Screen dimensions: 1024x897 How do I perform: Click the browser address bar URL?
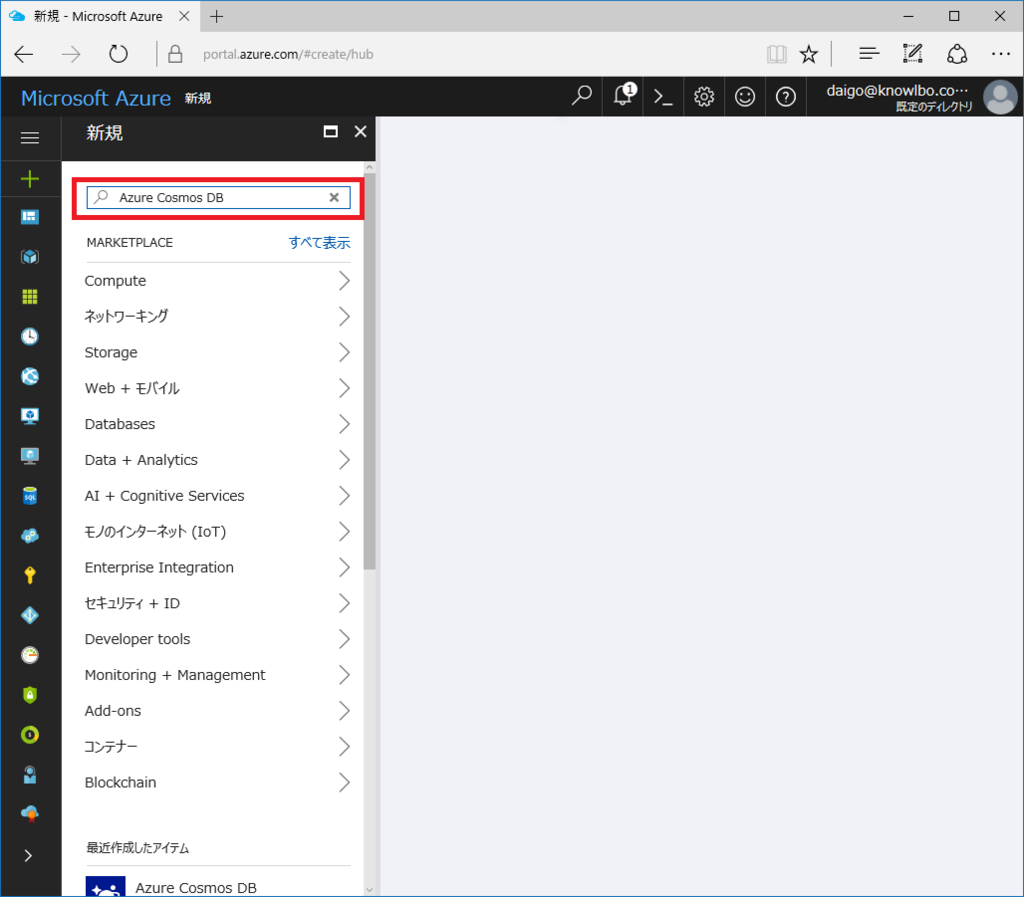click(288, 54)
